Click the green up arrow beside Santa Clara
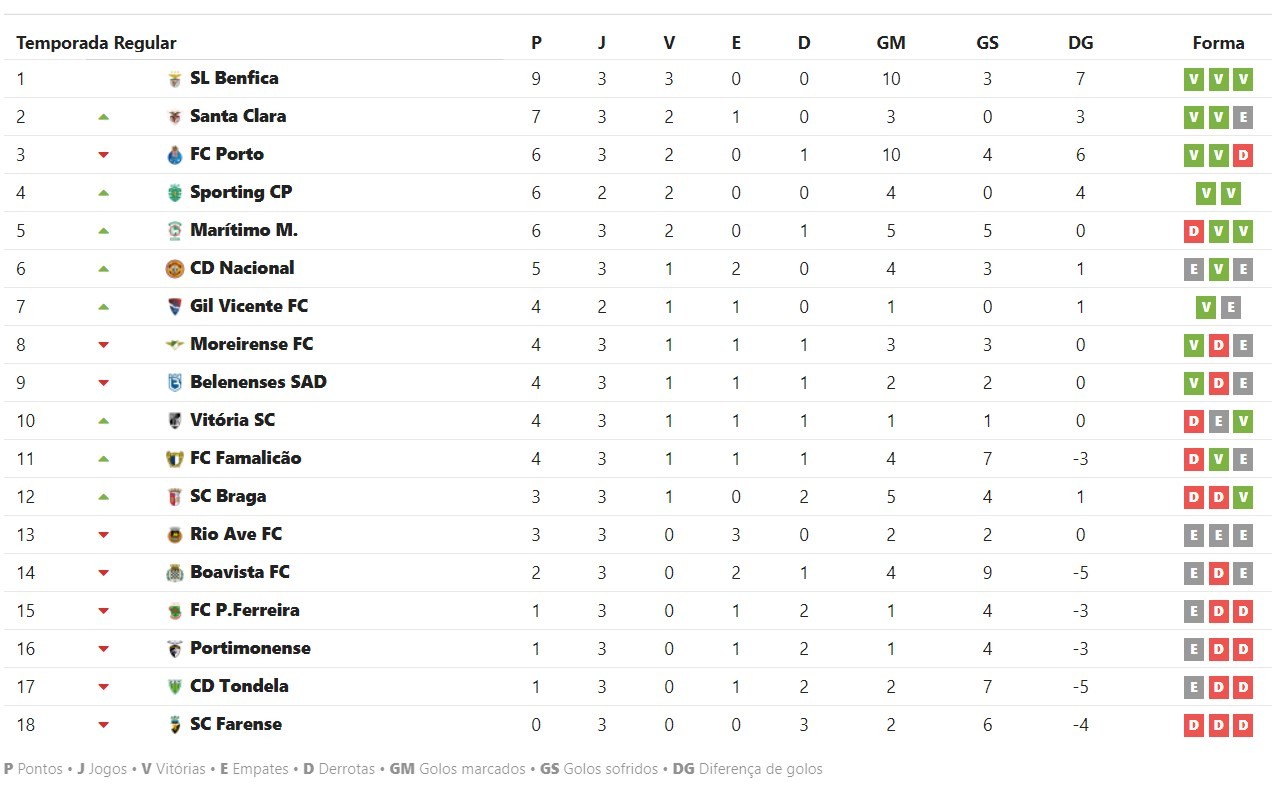The width and height of the screenshot is (1272, 786). click(103, 117)
